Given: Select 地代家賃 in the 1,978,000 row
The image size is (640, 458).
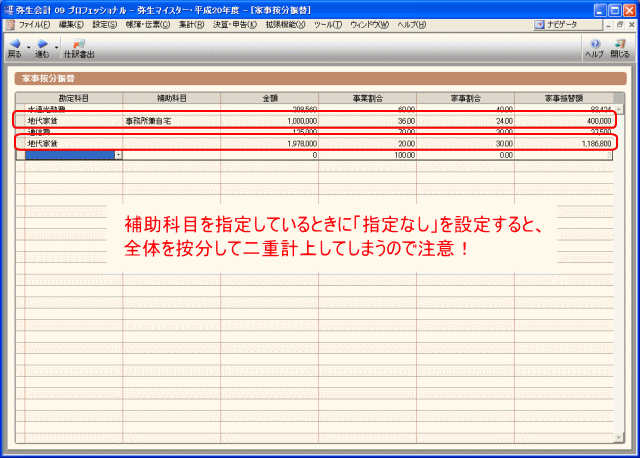Looking at the screenshot, I should pos(73,144).
